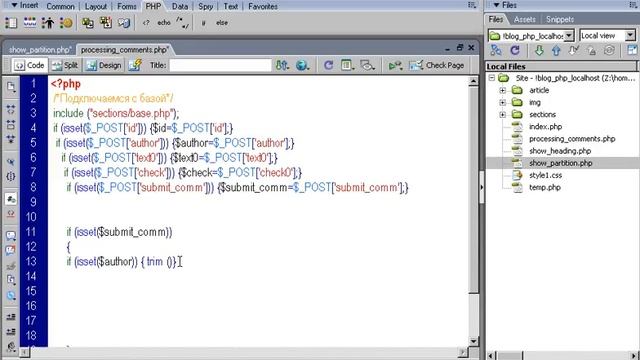Connect to remote host in Files panel
The image size is (640, 360).
coord(496,50)
